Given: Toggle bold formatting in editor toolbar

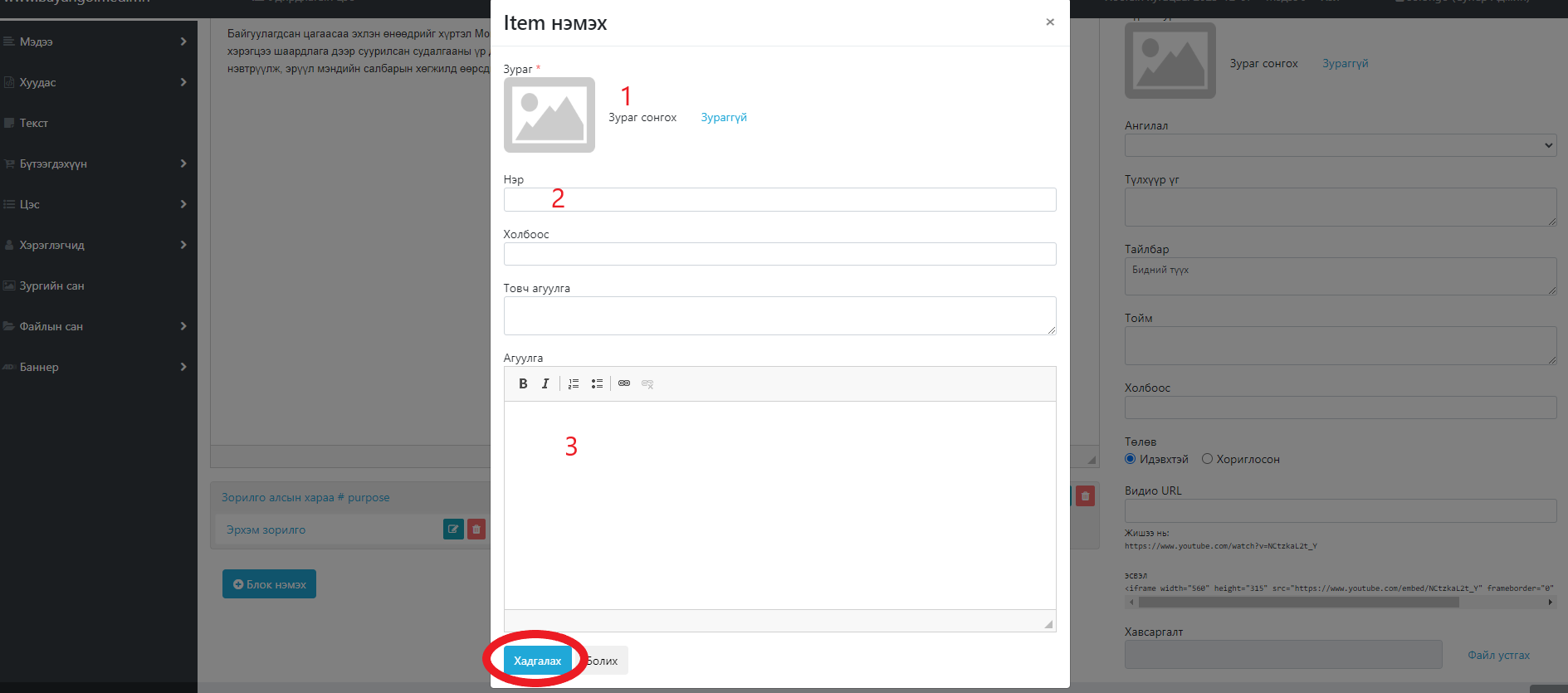Looking at the screenshot, I should (523, 383).
